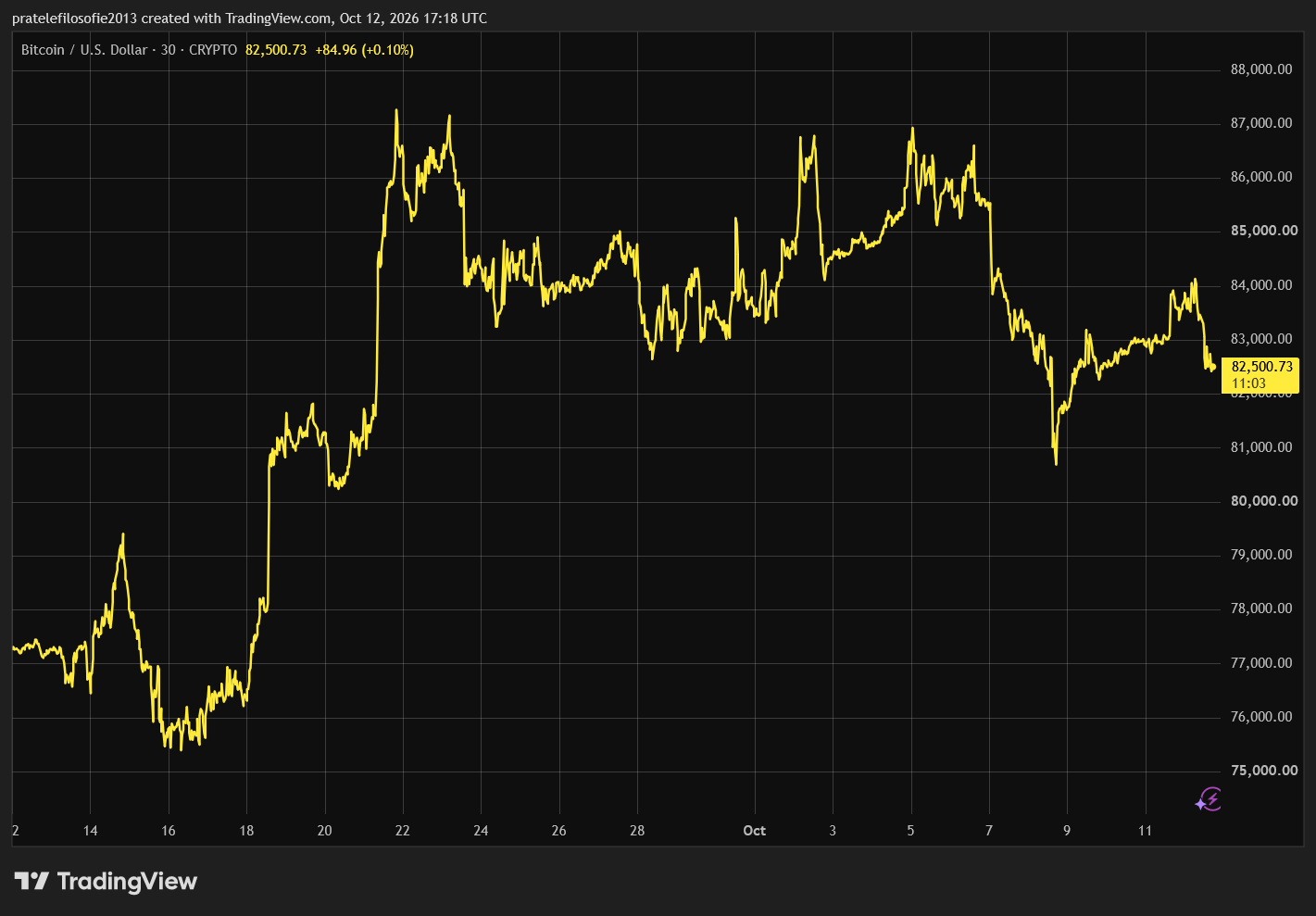Click the 86,000.00 price axis label
Viewport: 1316px width, 916px height.
click(x=1261, y=177)
